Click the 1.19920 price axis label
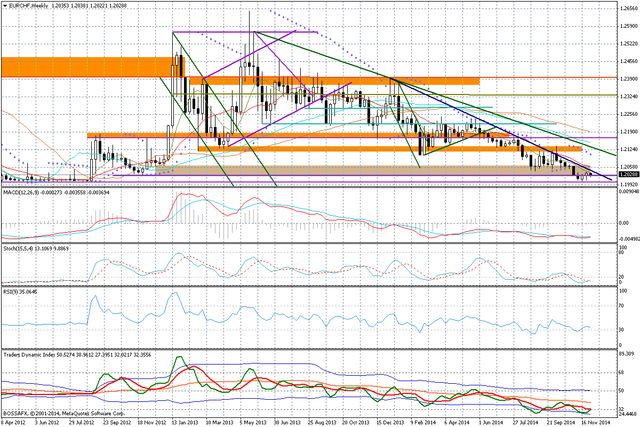Viewport: 640px width, 427px height. 629,185
